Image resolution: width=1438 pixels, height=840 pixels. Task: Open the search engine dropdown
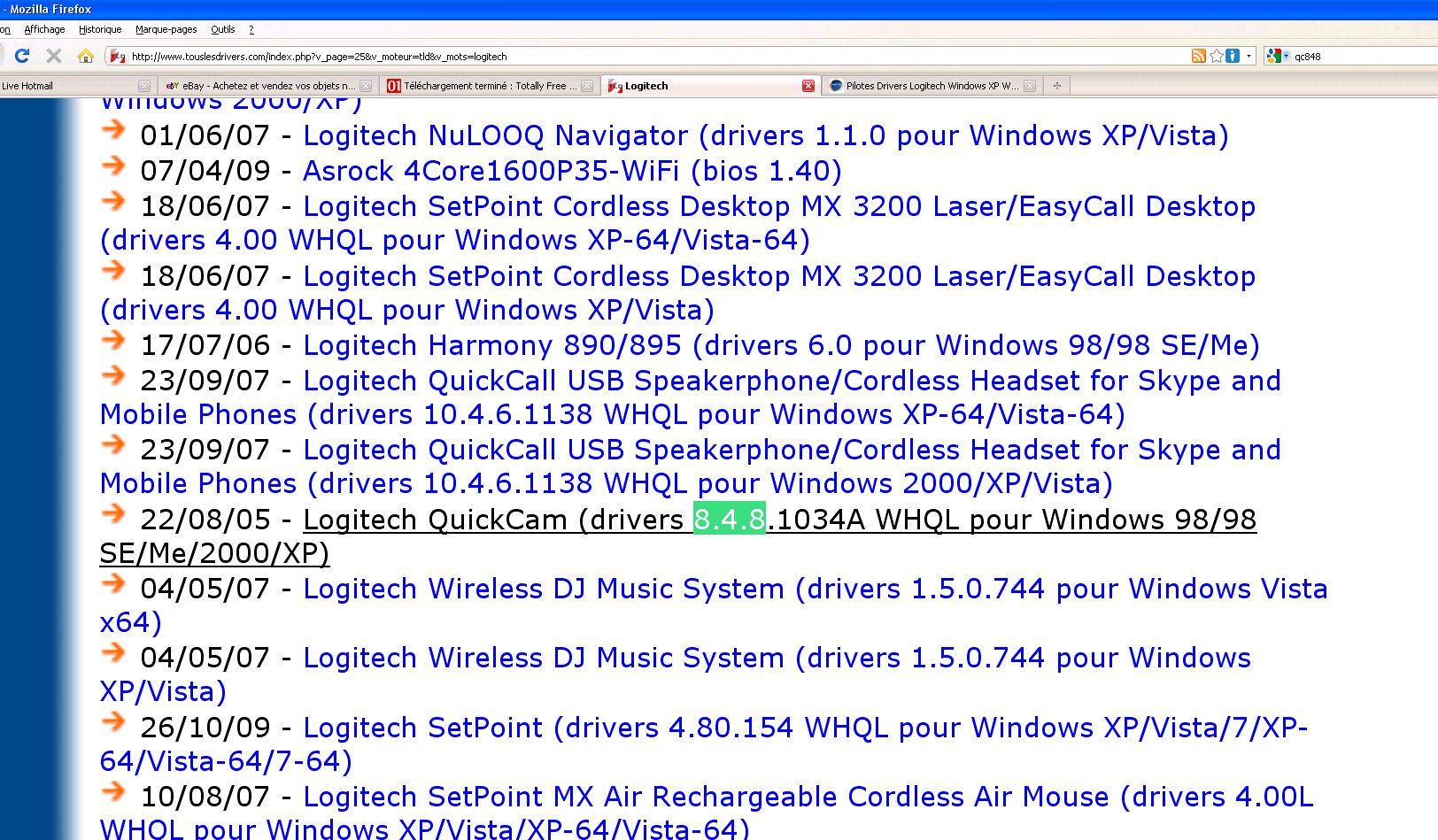pos(1287,55)
